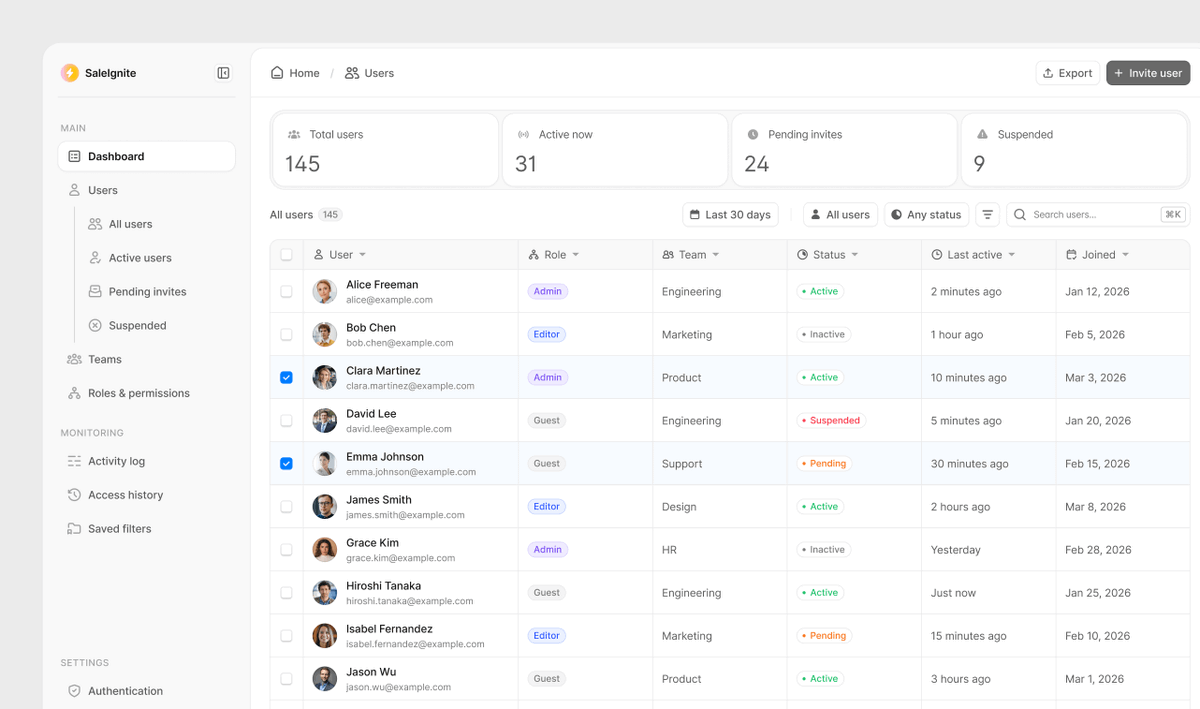Click the SaleIgnite lightning logo

tap(69, 73)
